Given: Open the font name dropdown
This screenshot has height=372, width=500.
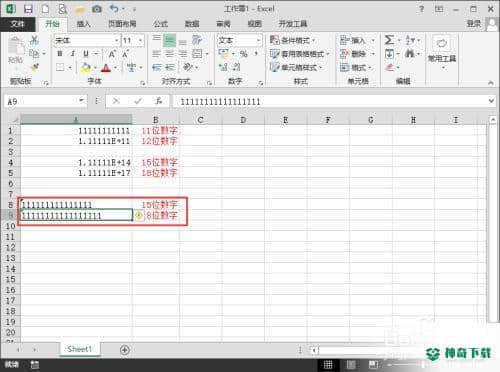Looking at the screenshot, I should (117, 40).
